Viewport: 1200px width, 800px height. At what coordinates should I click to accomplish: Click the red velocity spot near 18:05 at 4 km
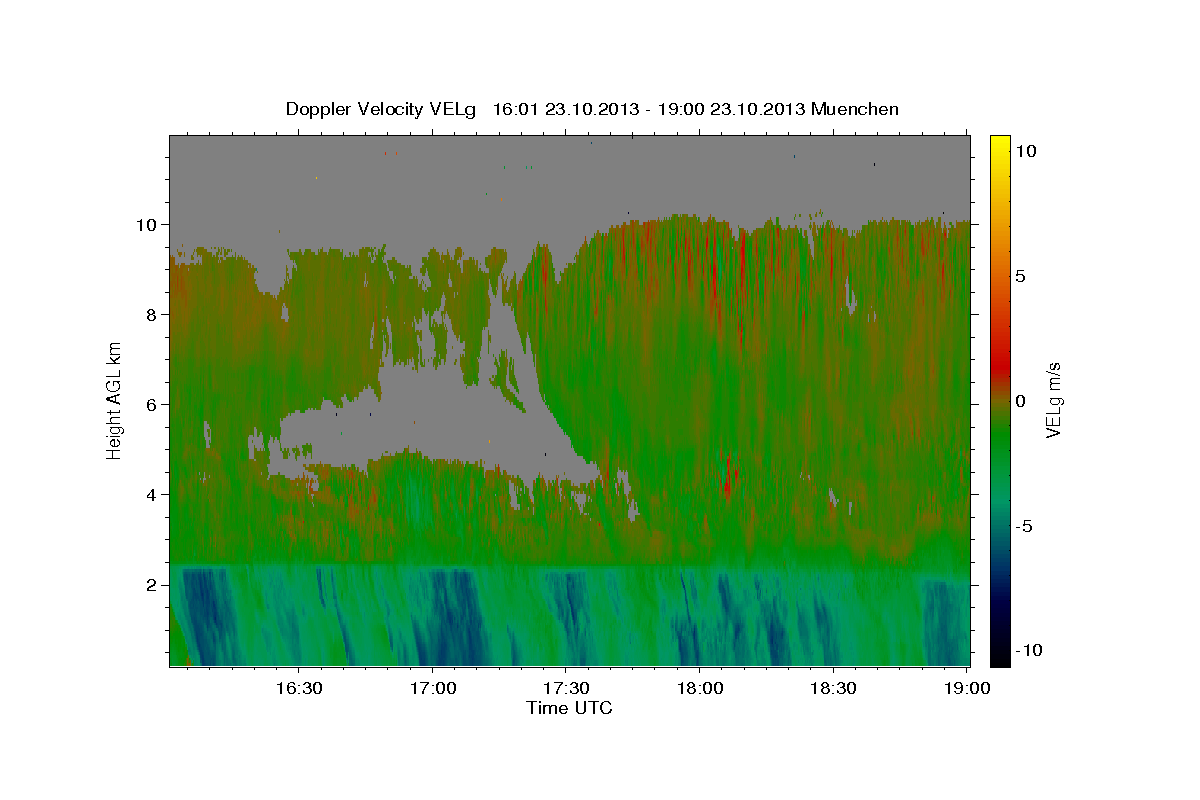(729, 478)
